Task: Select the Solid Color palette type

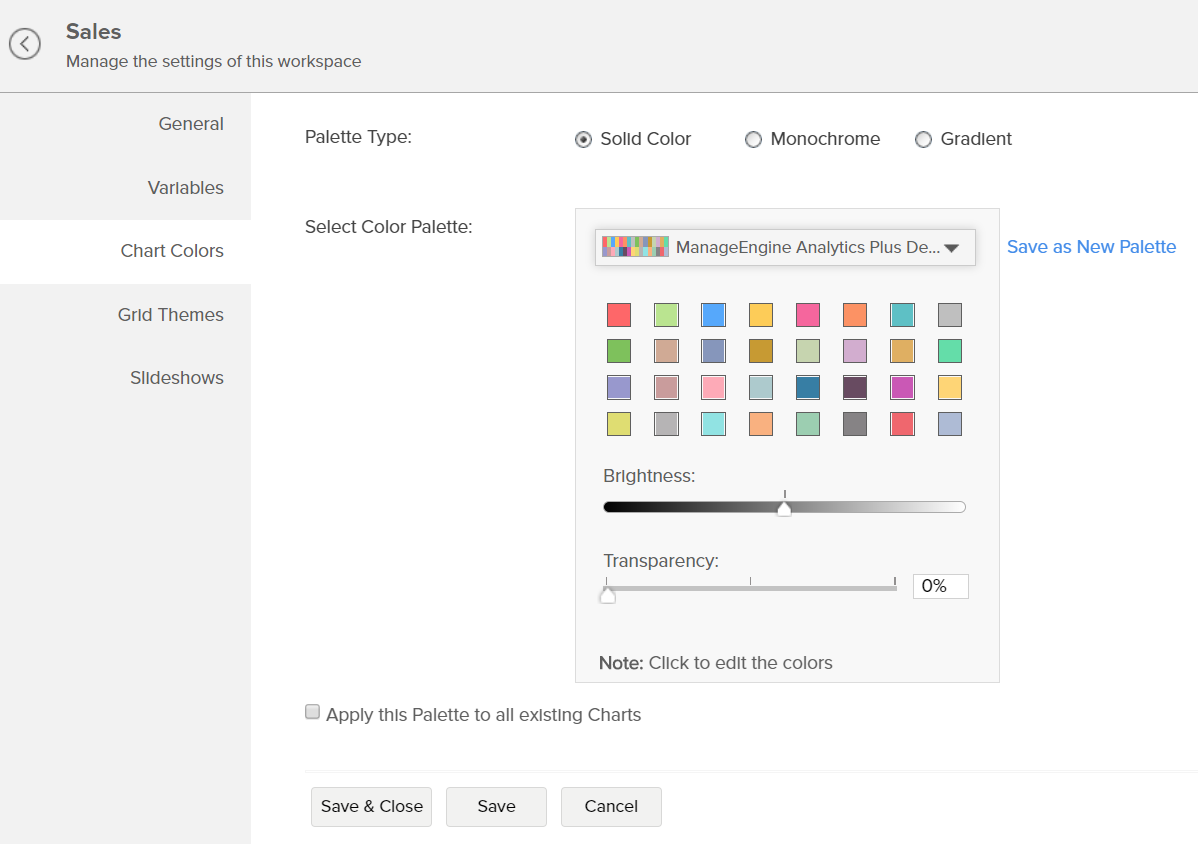Action: tap(583, 140)
